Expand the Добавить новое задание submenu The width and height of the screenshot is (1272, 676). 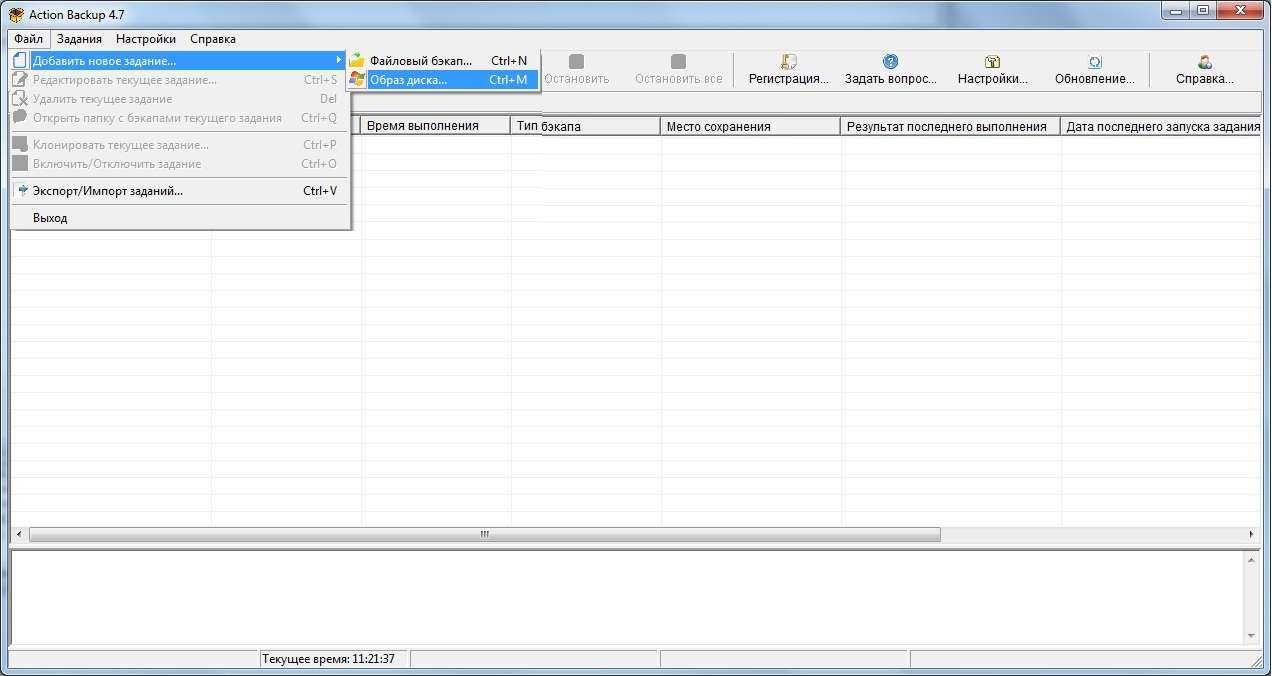click(104, 61)
